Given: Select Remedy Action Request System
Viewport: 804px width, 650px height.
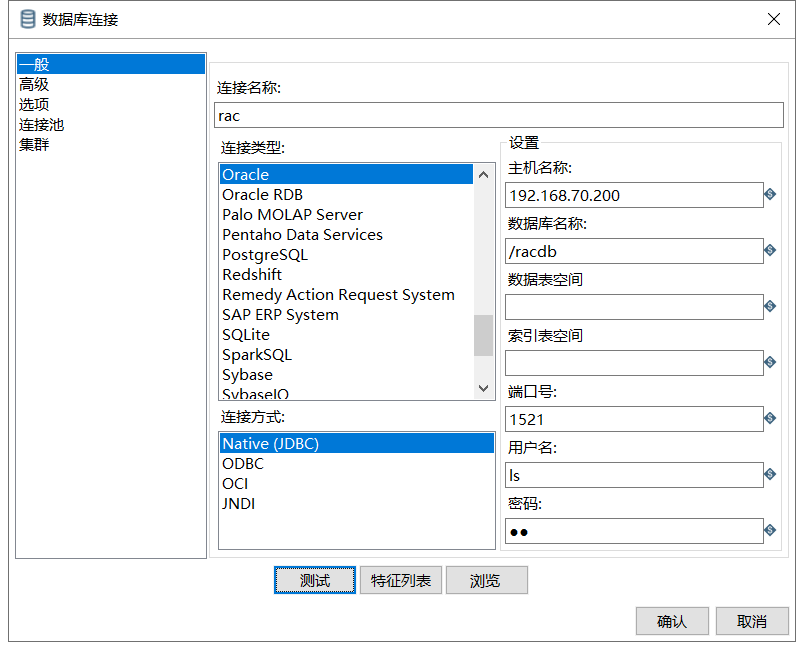Looking at the screenshot, I should (347, 295).
